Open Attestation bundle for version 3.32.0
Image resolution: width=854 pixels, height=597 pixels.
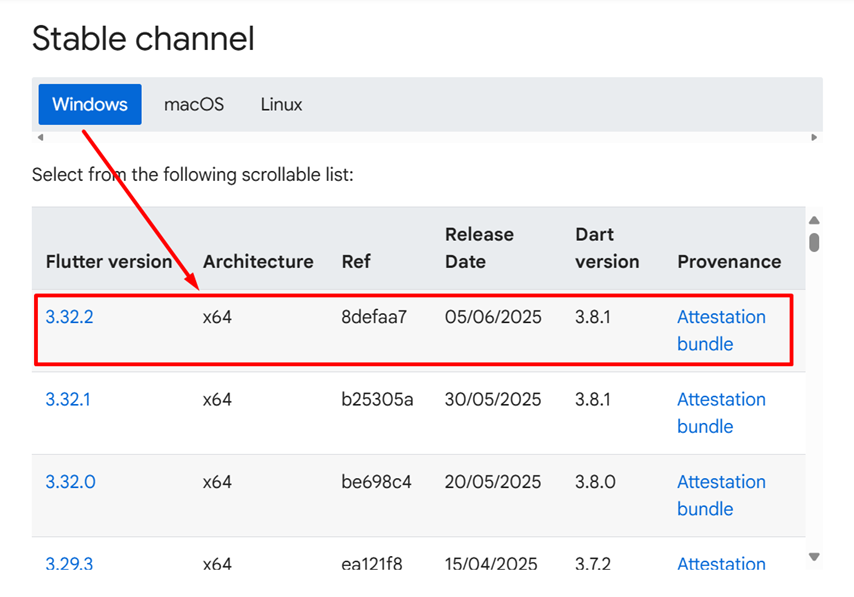(721, 495)
